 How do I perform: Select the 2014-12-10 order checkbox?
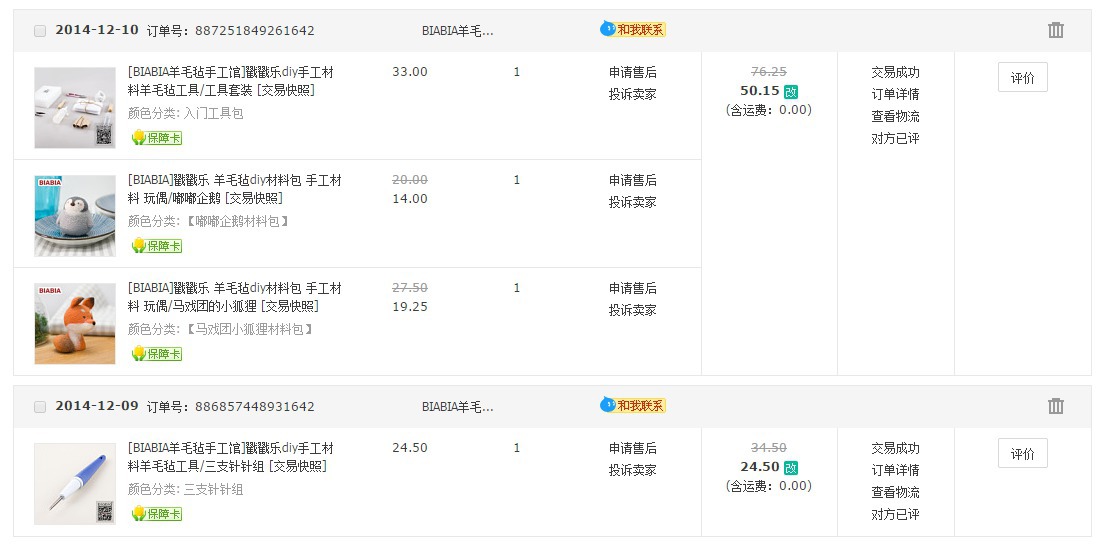(40, 31)
